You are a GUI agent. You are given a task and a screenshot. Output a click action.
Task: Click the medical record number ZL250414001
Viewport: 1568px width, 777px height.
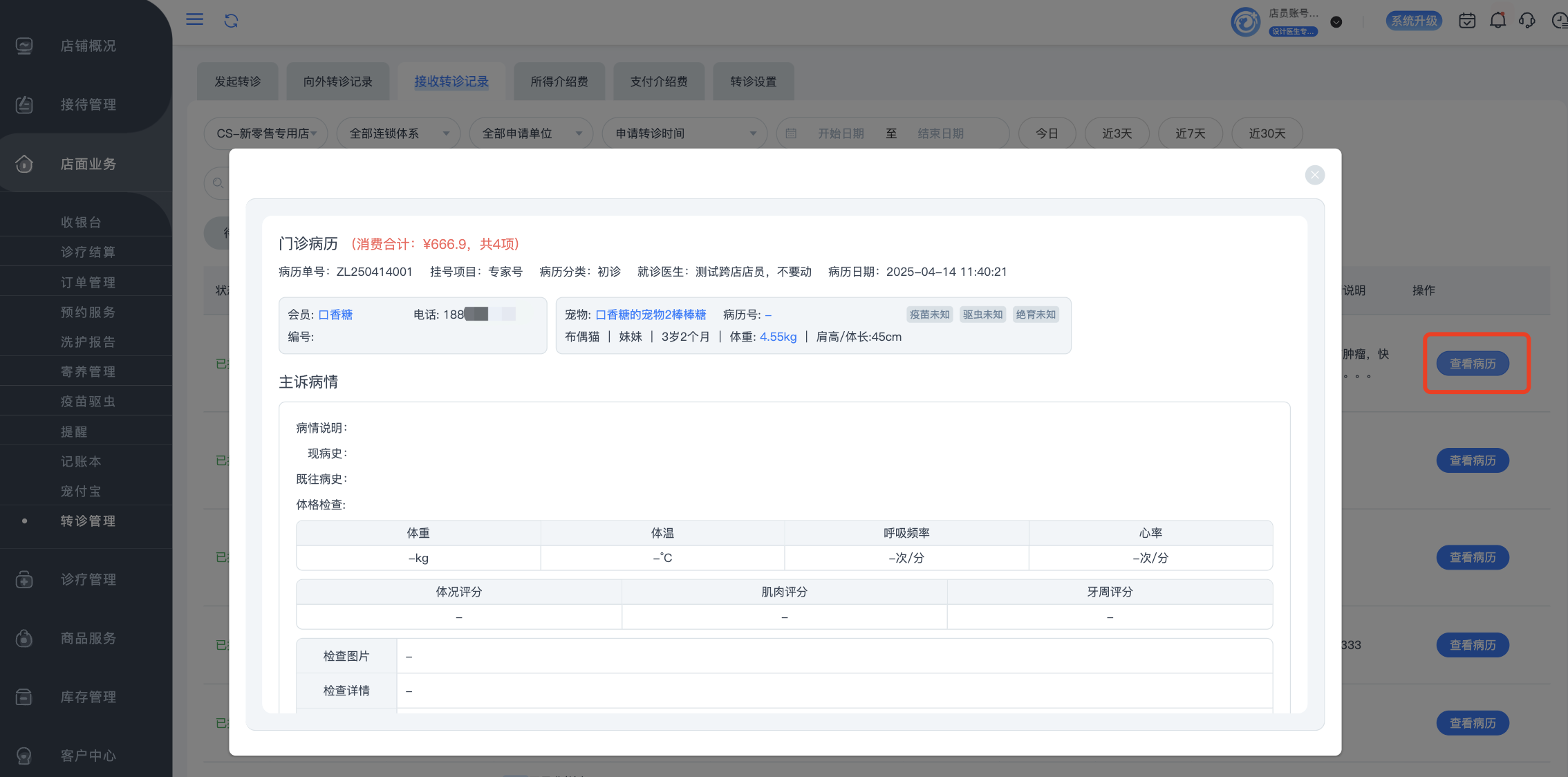(374, 272)
